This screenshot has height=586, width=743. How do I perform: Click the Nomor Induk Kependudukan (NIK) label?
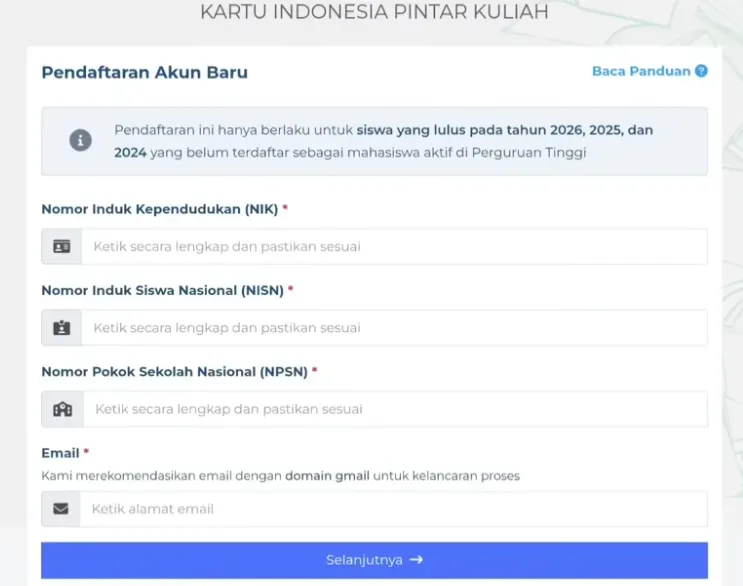tap(160, 209)
